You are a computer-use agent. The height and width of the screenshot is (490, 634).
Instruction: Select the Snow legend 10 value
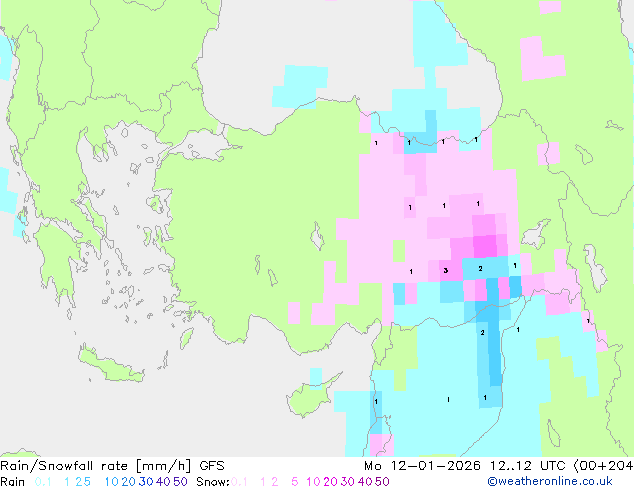tap(313, 482)
